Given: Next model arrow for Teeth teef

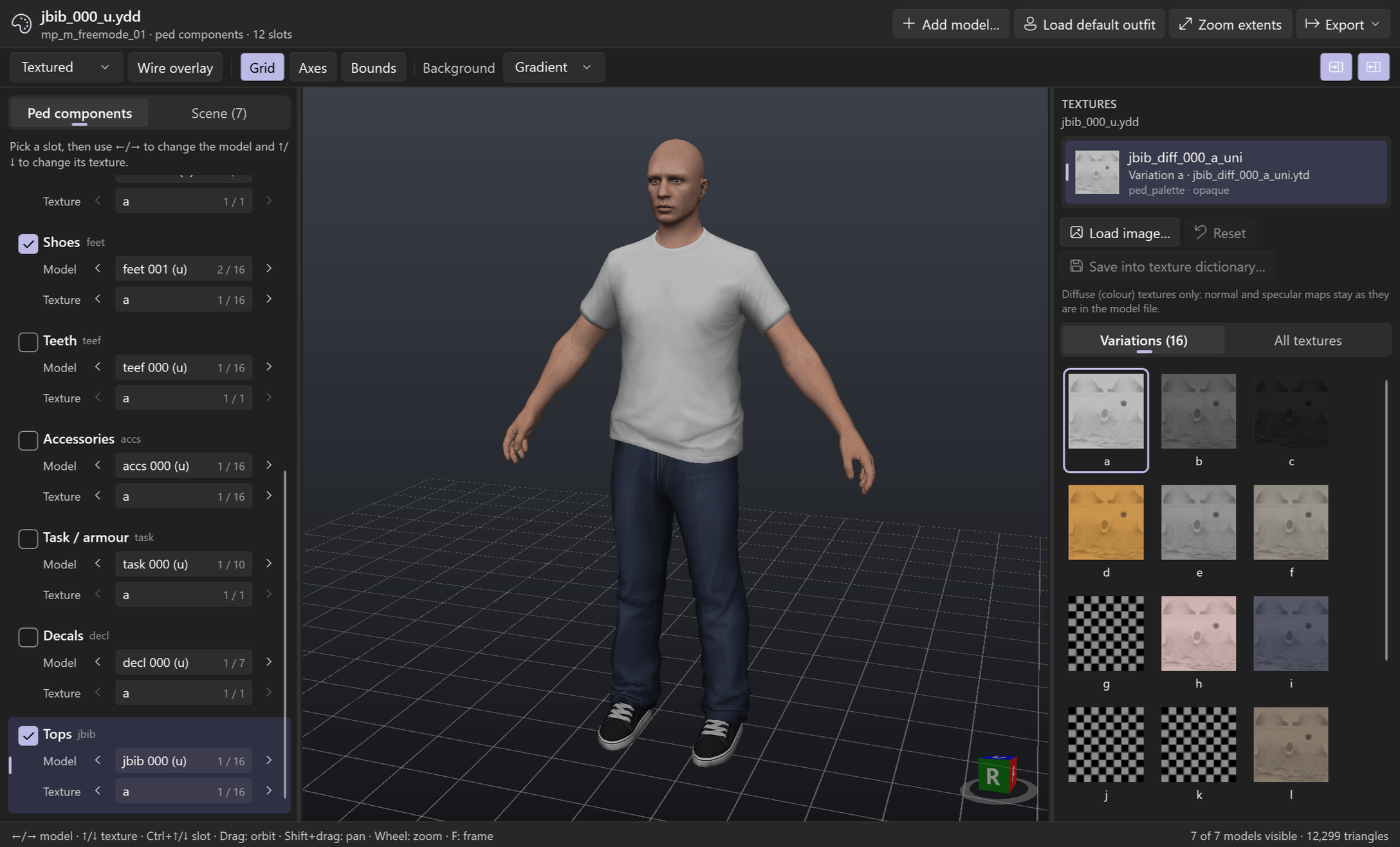Looking at the screenshot, I should click(269, 367).
